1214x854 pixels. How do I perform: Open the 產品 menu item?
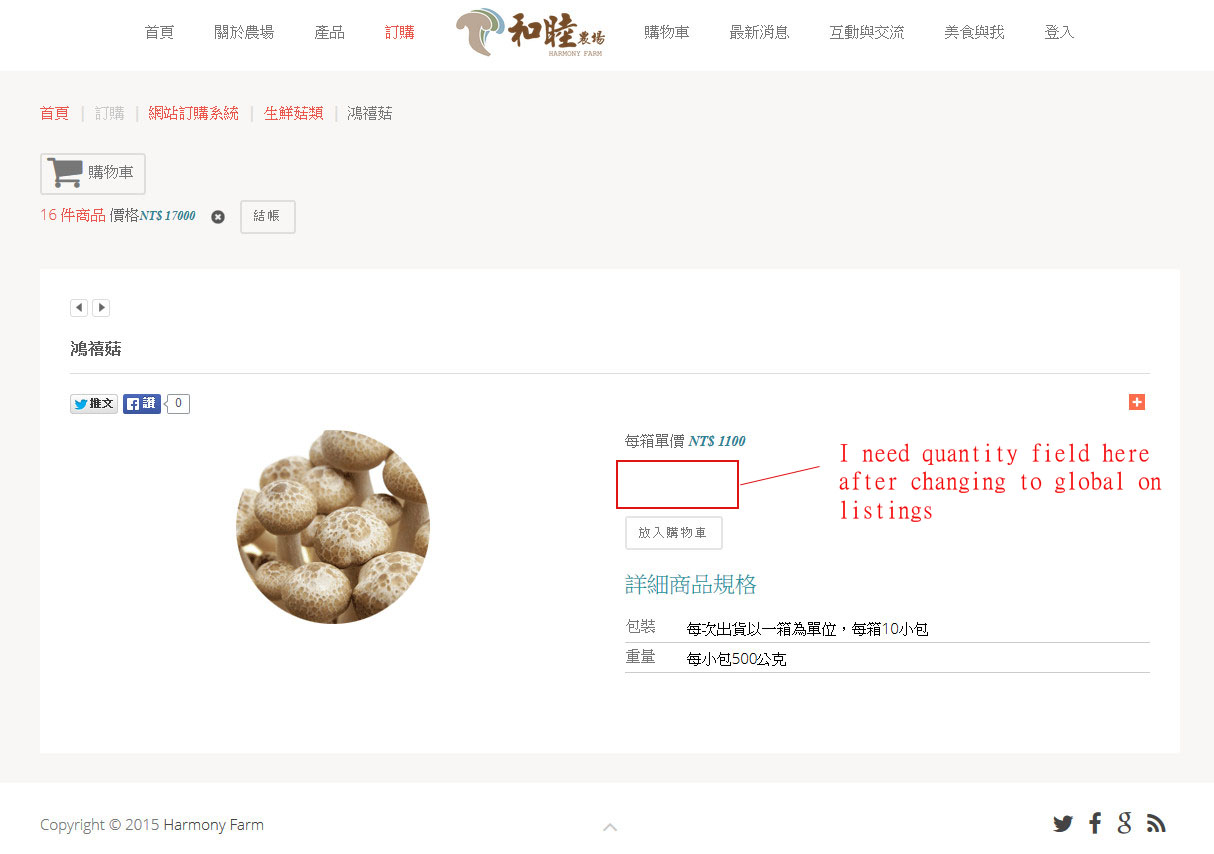click(x=330, y=32)
